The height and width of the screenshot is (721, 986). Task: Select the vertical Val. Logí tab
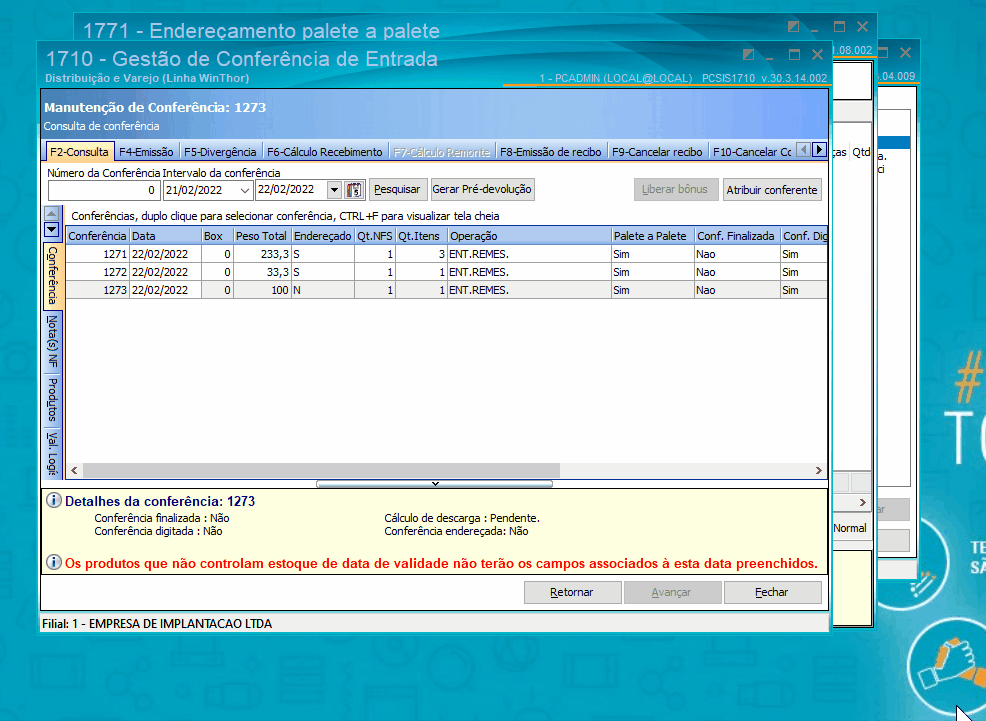click(x=53, y=453)
